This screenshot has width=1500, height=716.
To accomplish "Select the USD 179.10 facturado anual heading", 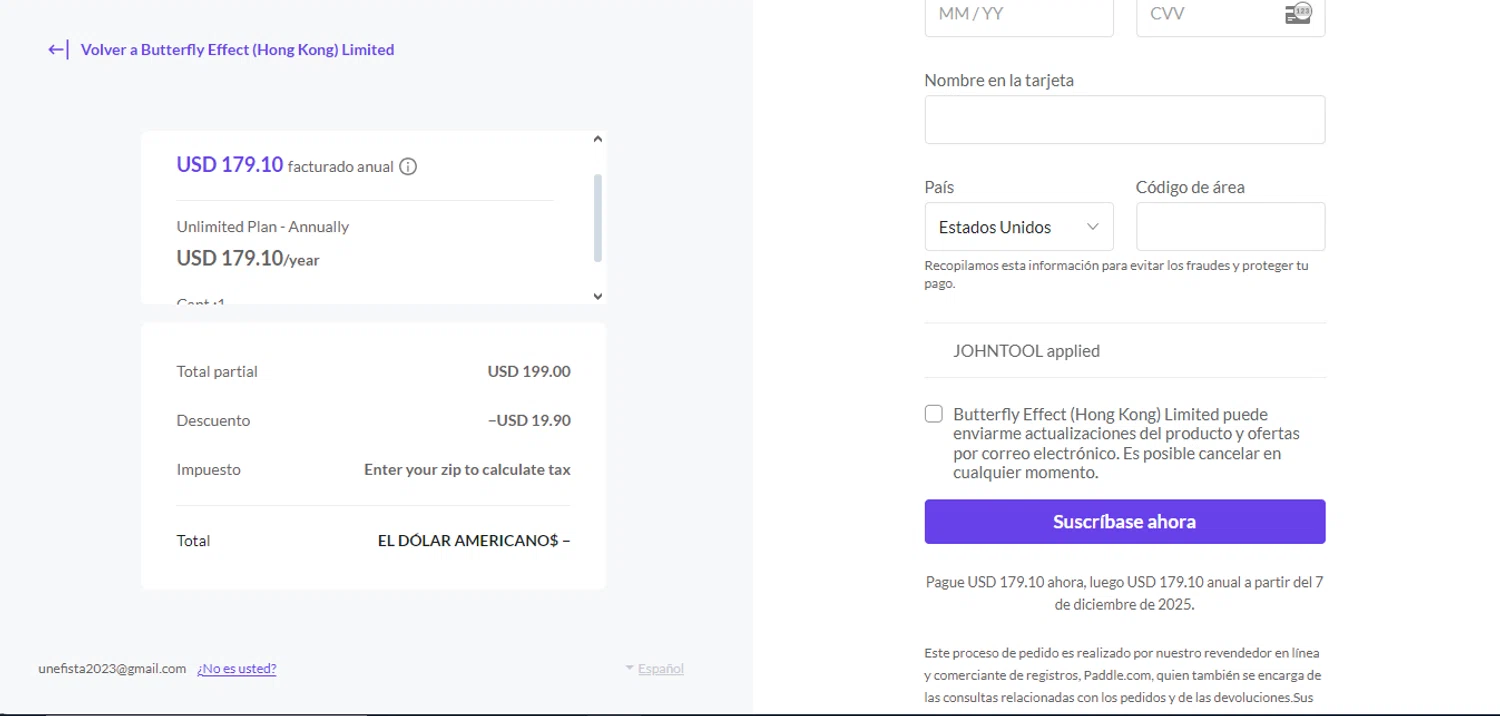I will pos(285,165).
